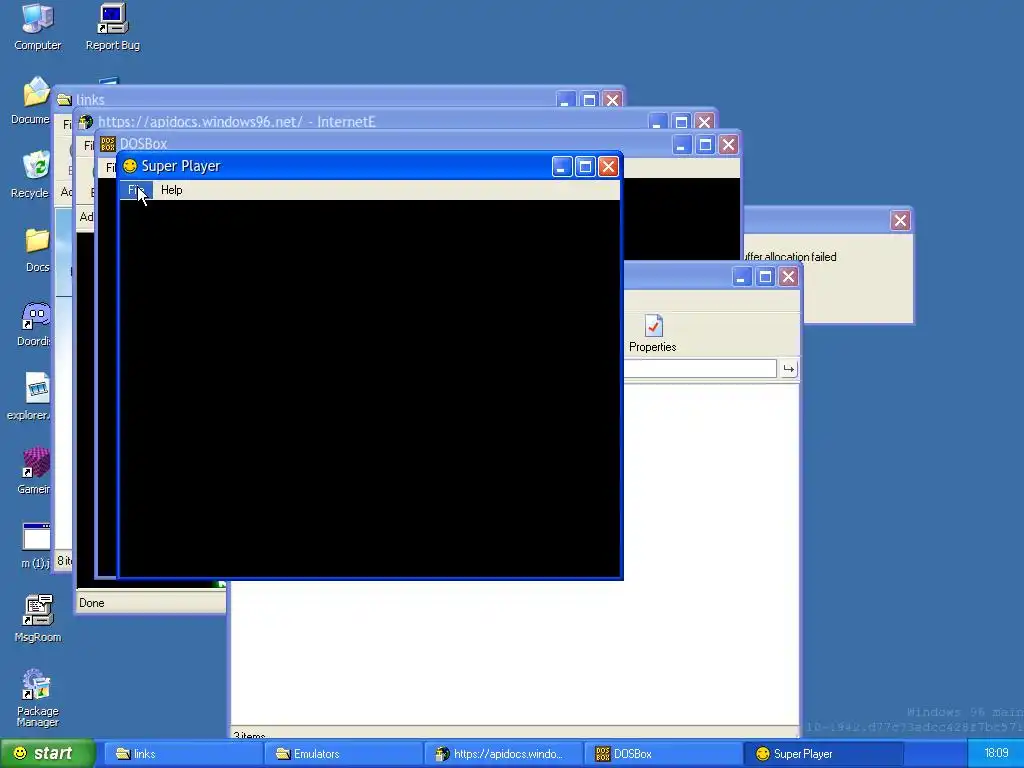
Task: Select the Gamein cube desktop icon
Action: click(35, 470)
